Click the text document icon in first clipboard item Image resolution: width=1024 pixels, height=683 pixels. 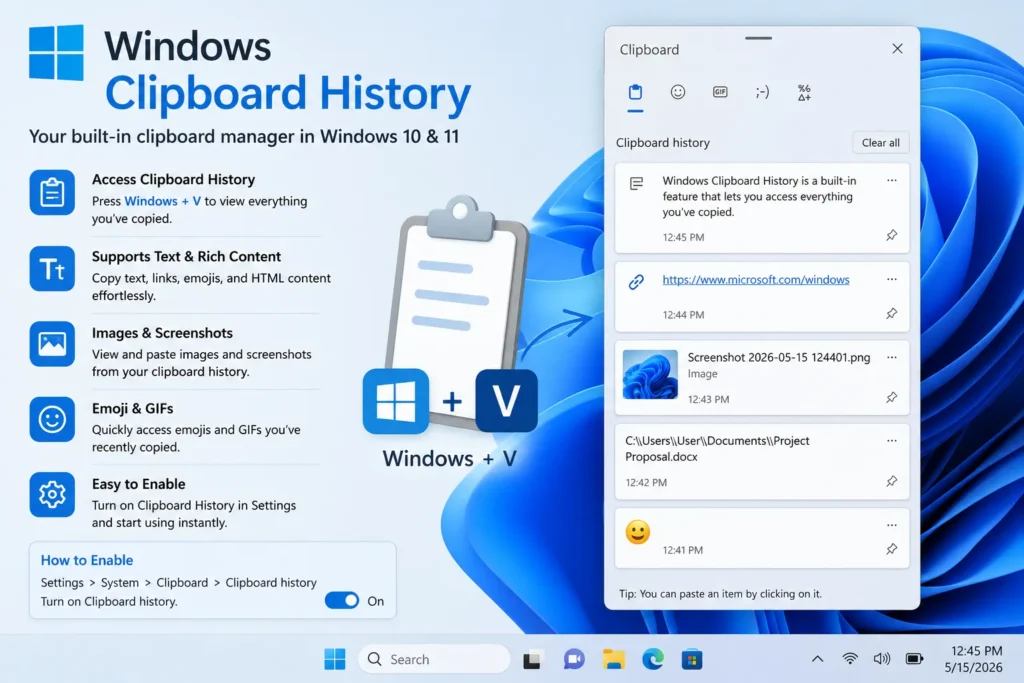(636, 183)
